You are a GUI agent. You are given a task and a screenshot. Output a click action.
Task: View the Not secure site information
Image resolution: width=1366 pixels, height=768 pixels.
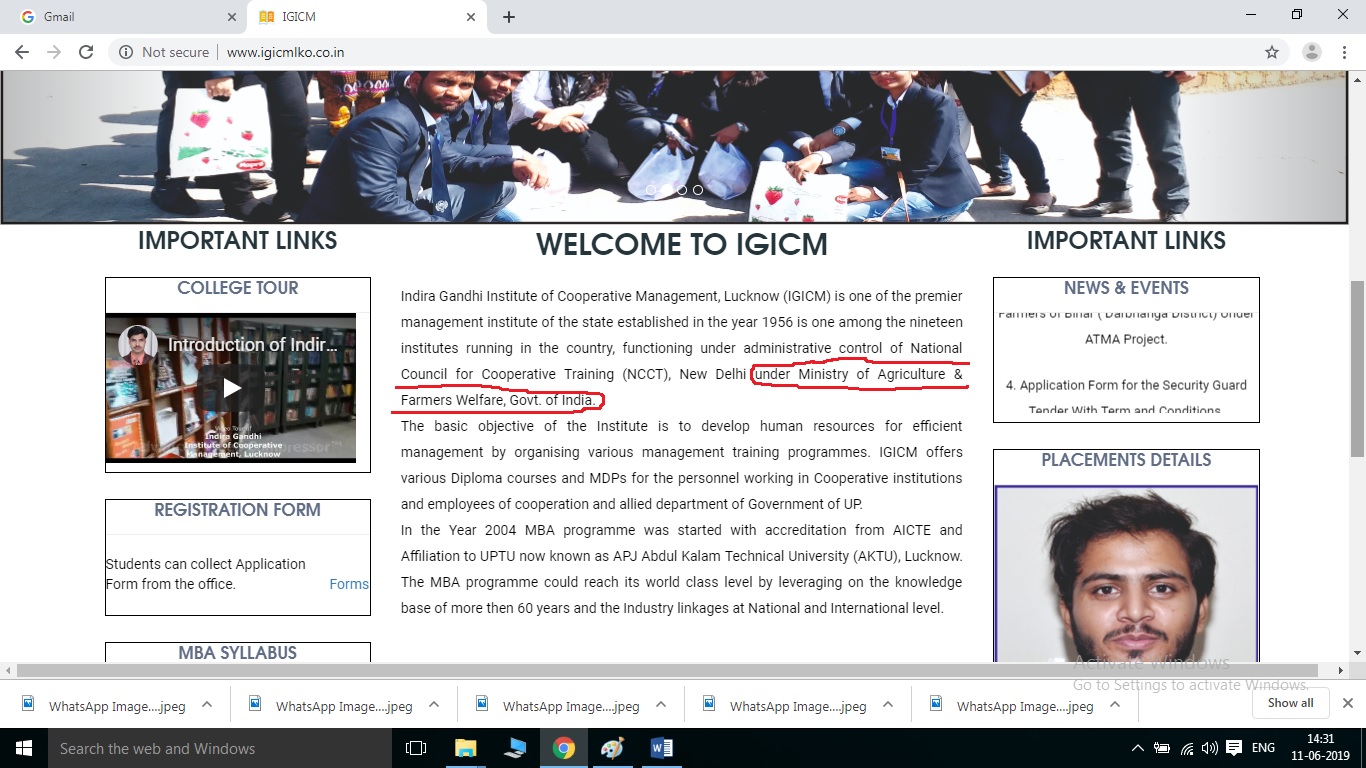tap(164, 52)
